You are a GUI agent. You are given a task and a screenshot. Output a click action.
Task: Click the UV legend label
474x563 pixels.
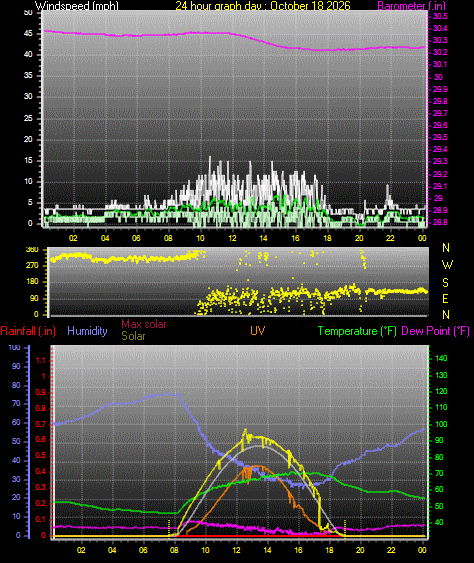(257, 331)
